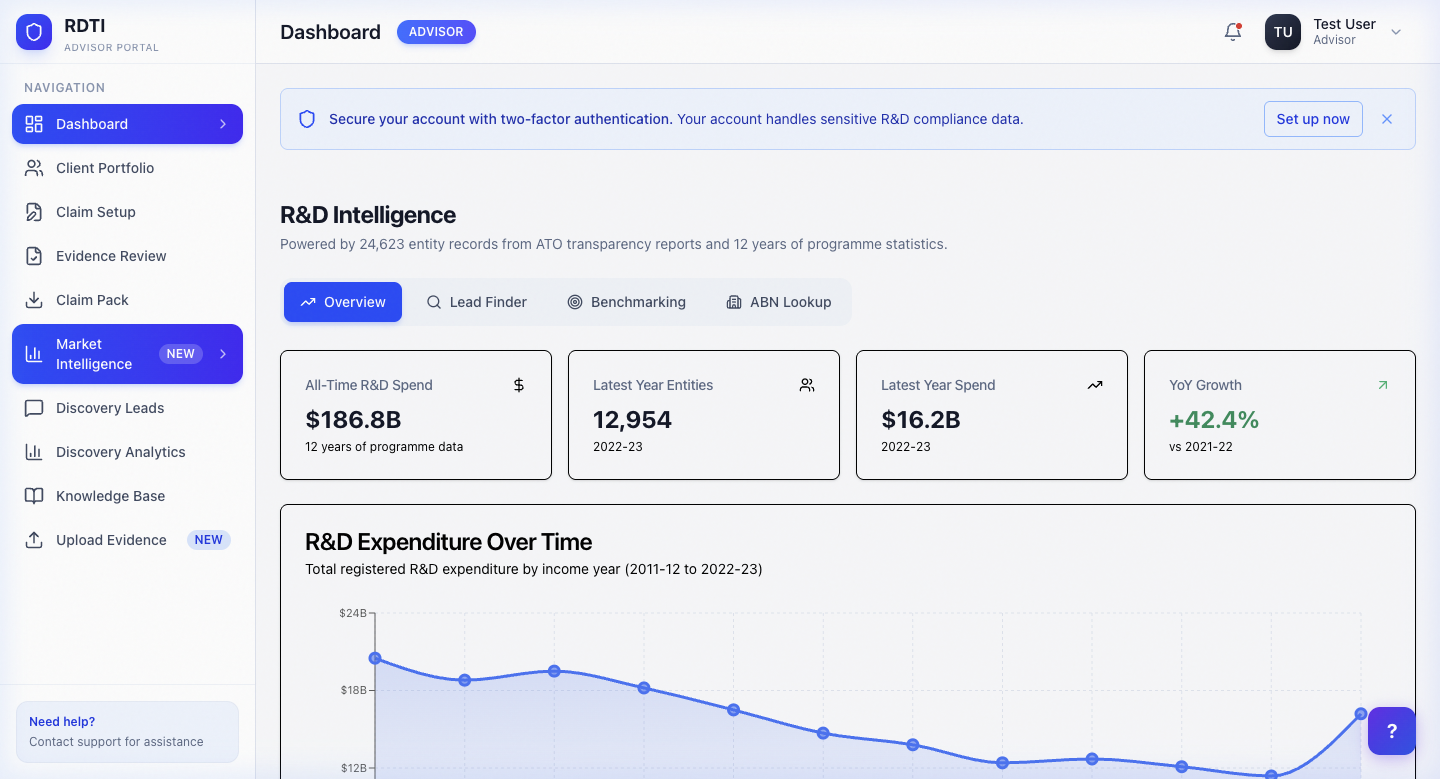Click the arrow icon on YoY Growth card
The image size is (1440, 779).
(1383, 385)
